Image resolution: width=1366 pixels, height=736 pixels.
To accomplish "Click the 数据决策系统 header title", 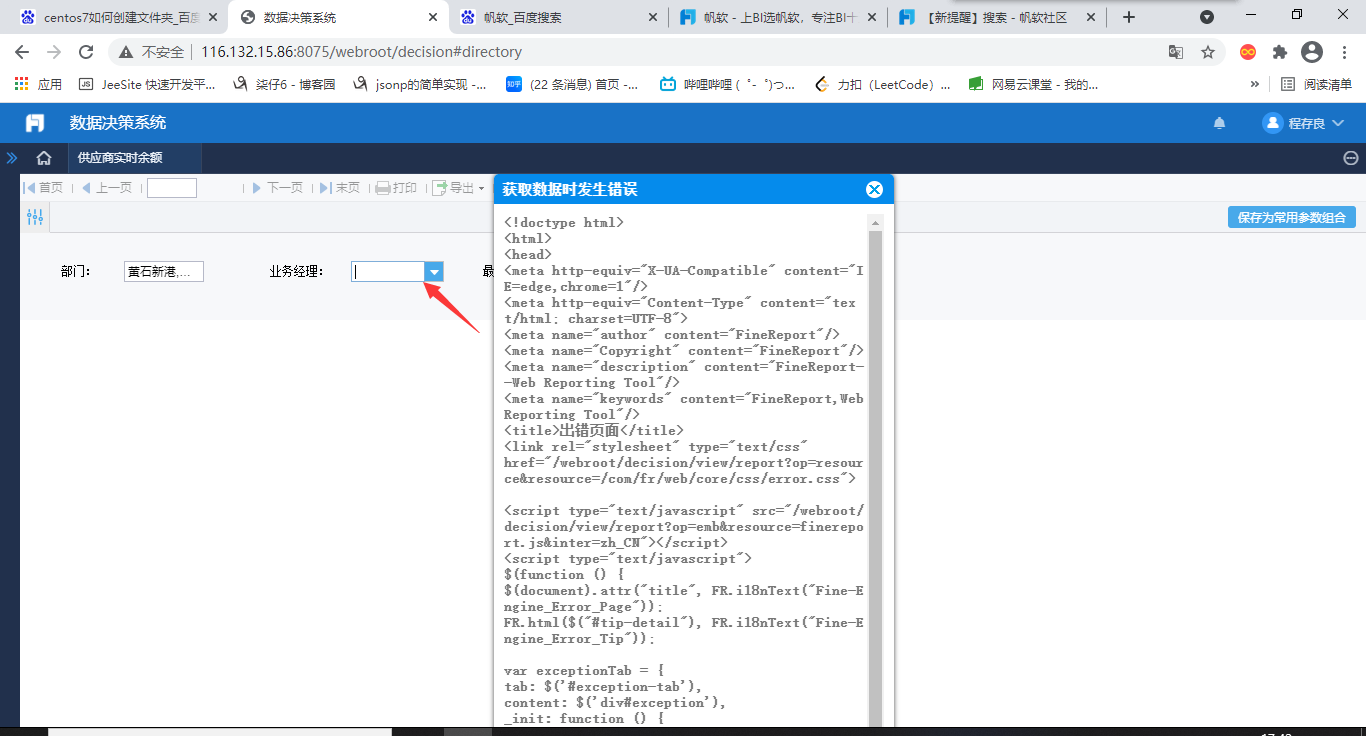I will [118, 123].
